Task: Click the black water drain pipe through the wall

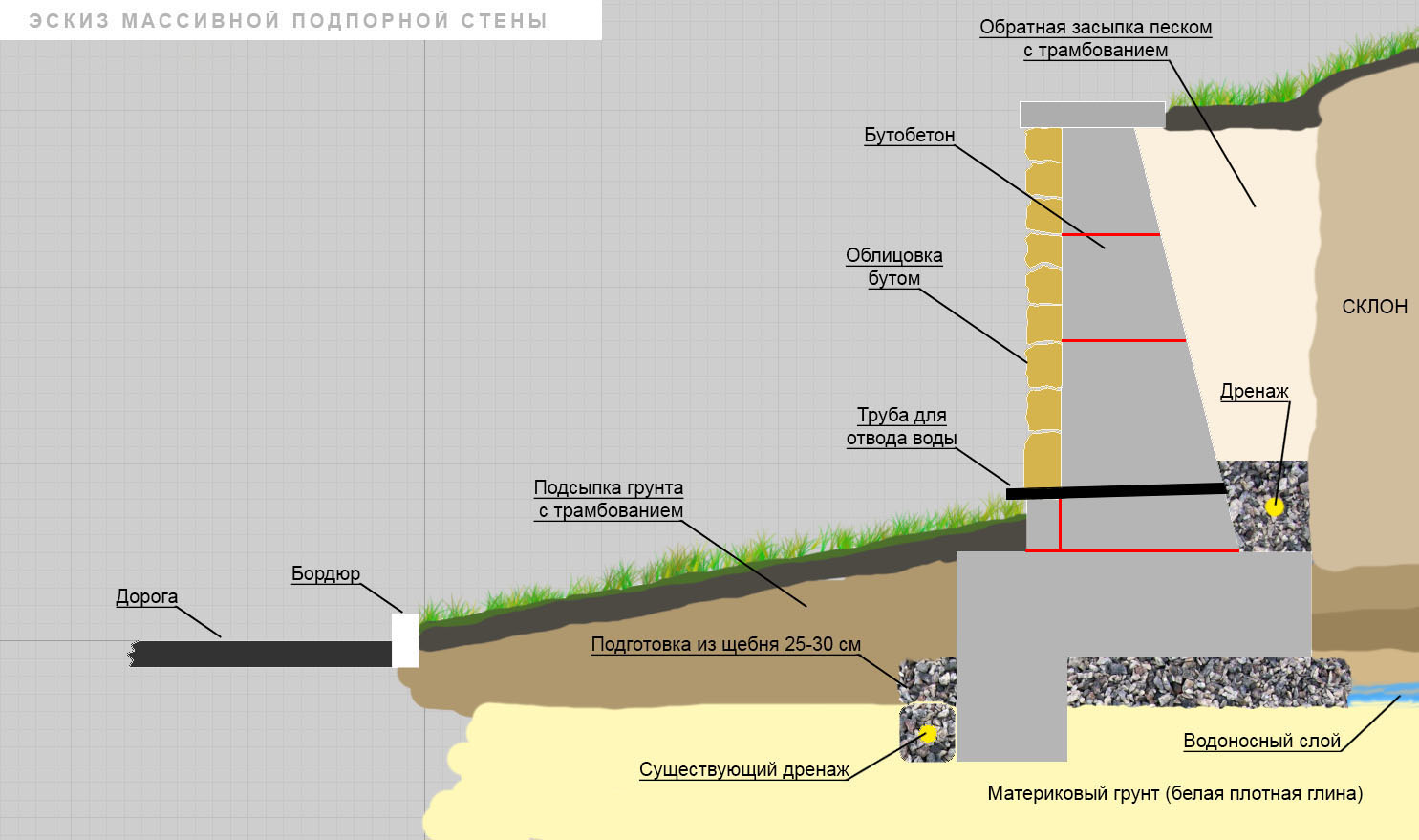Action: (x=1116, y=491)
